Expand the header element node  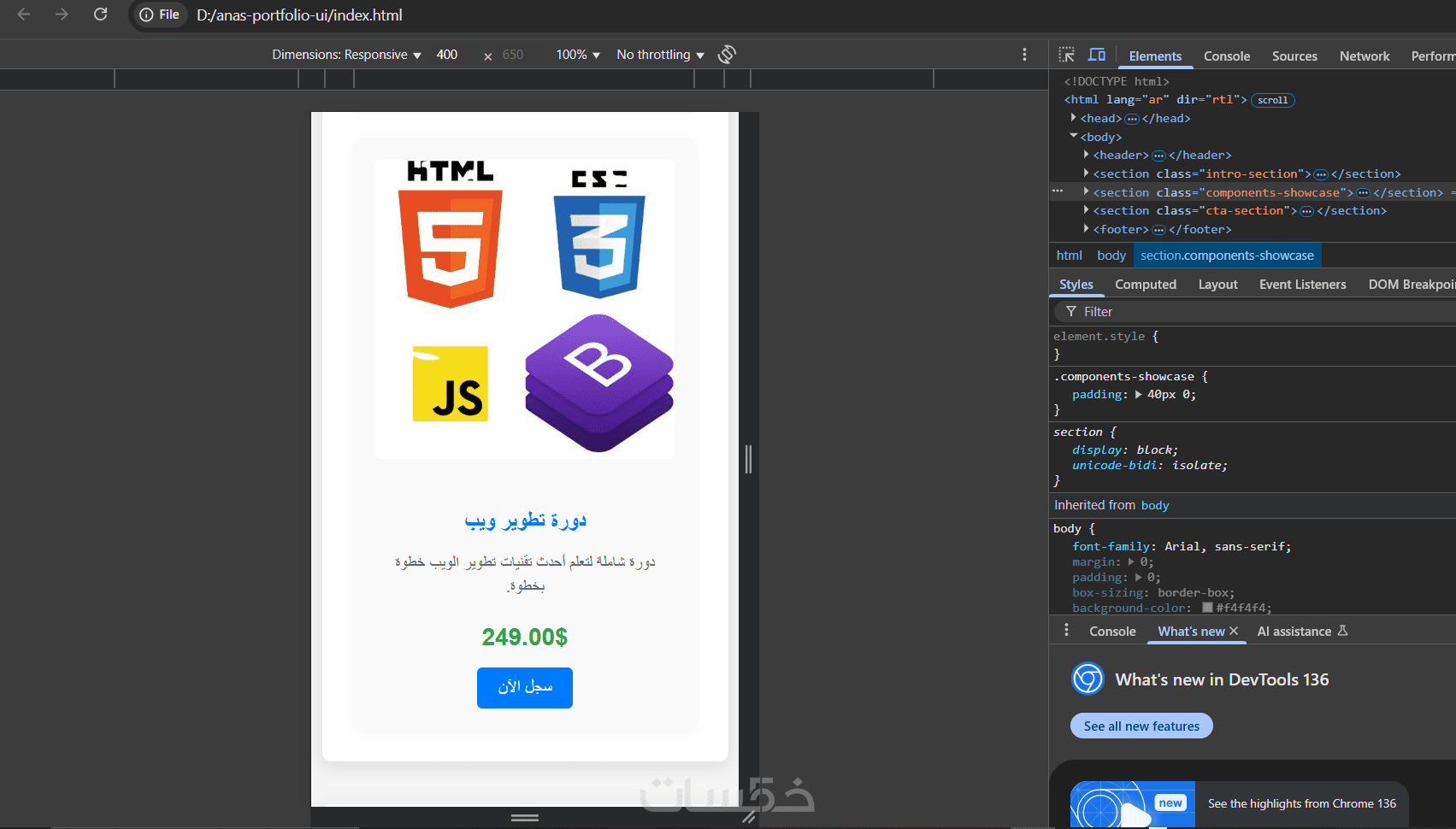click(x=1086, y=155)
